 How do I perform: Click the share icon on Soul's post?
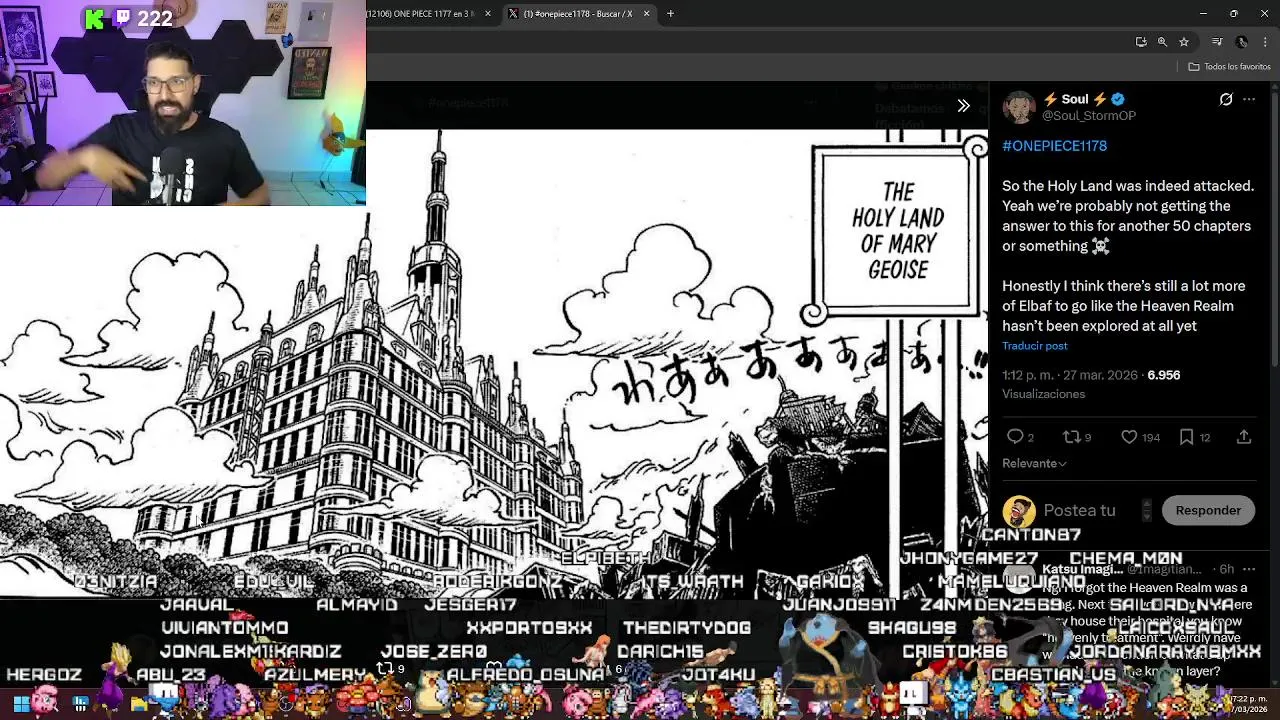point(1244,437)
